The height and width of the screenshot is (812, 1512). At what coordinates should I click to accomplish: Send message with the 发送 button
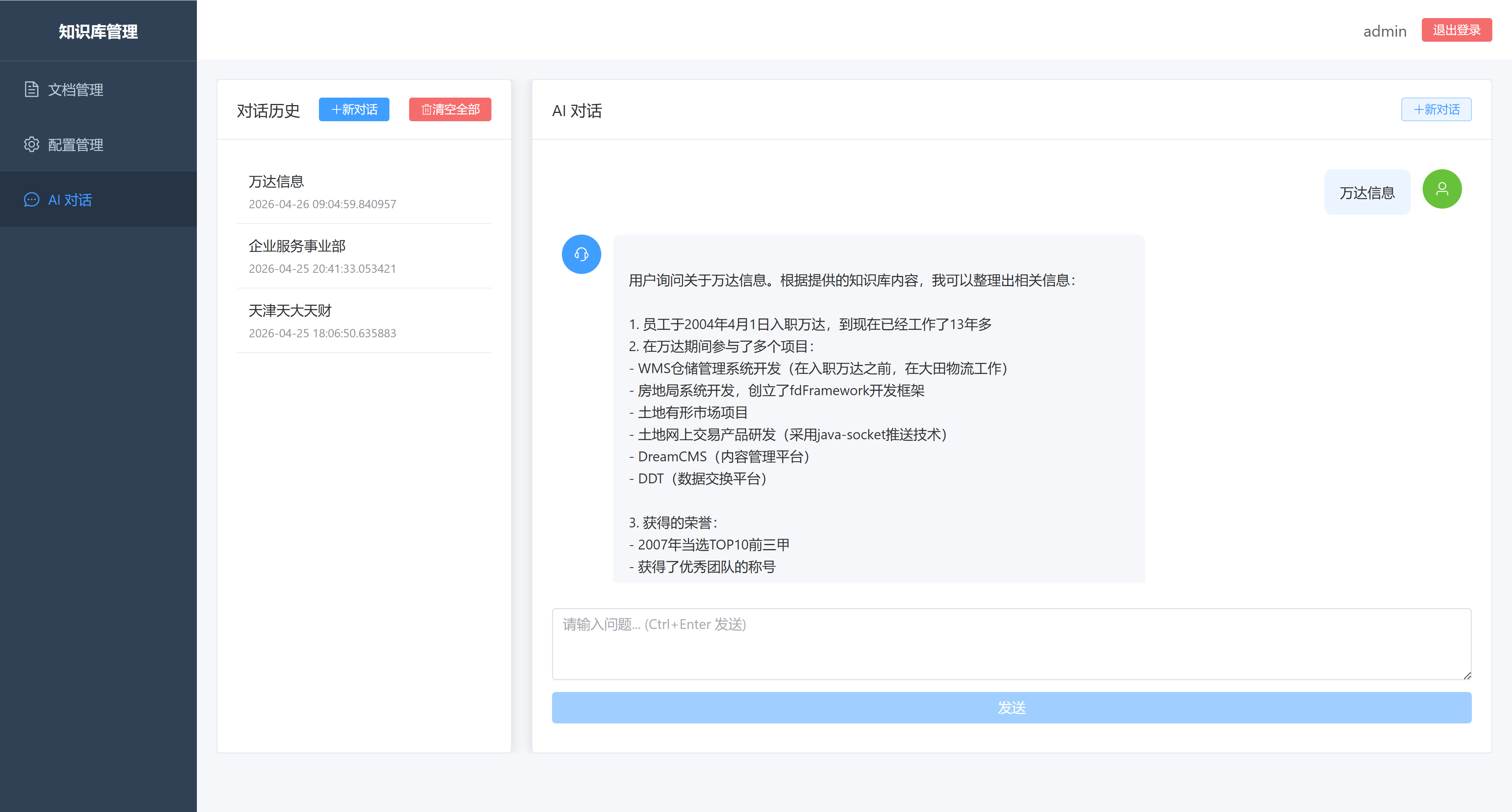point(1011,708)
